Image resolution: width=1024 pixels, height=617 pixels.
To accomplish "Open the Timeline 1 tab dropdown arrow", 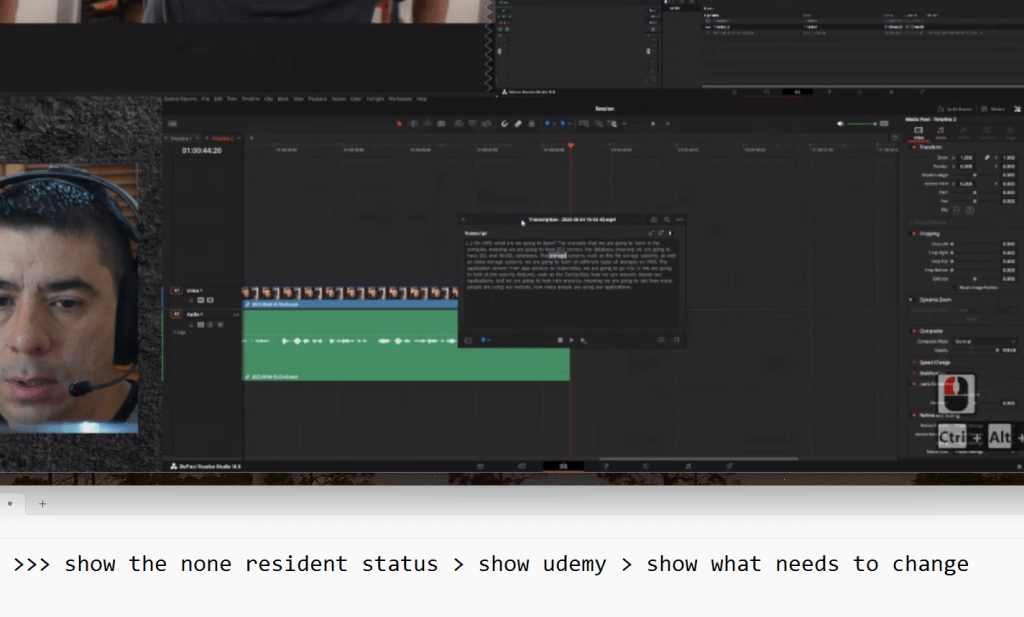I will tap(199, 138).
